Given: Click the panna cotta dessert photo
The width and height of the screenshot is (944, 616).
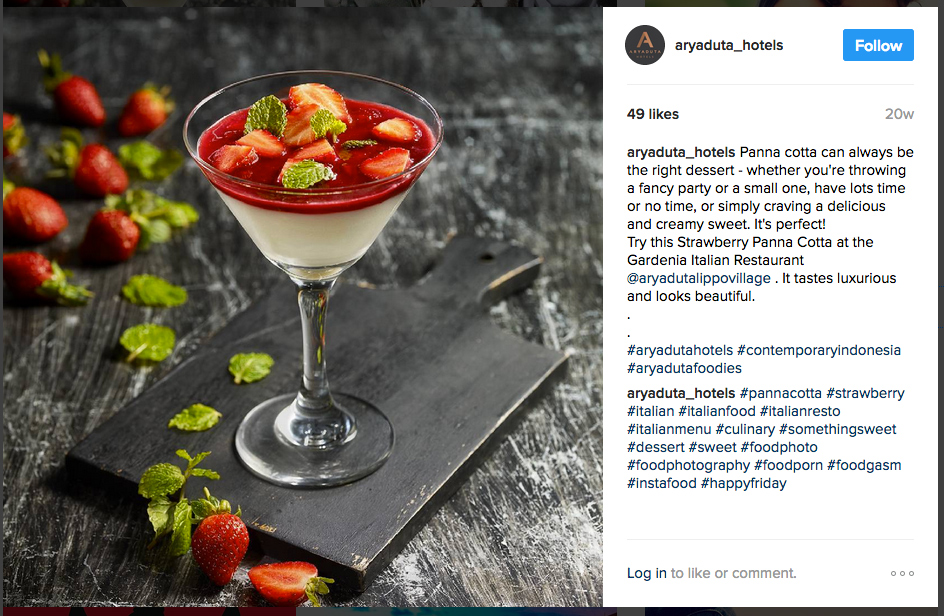Looking at the screenshot, I should point(303,307).
